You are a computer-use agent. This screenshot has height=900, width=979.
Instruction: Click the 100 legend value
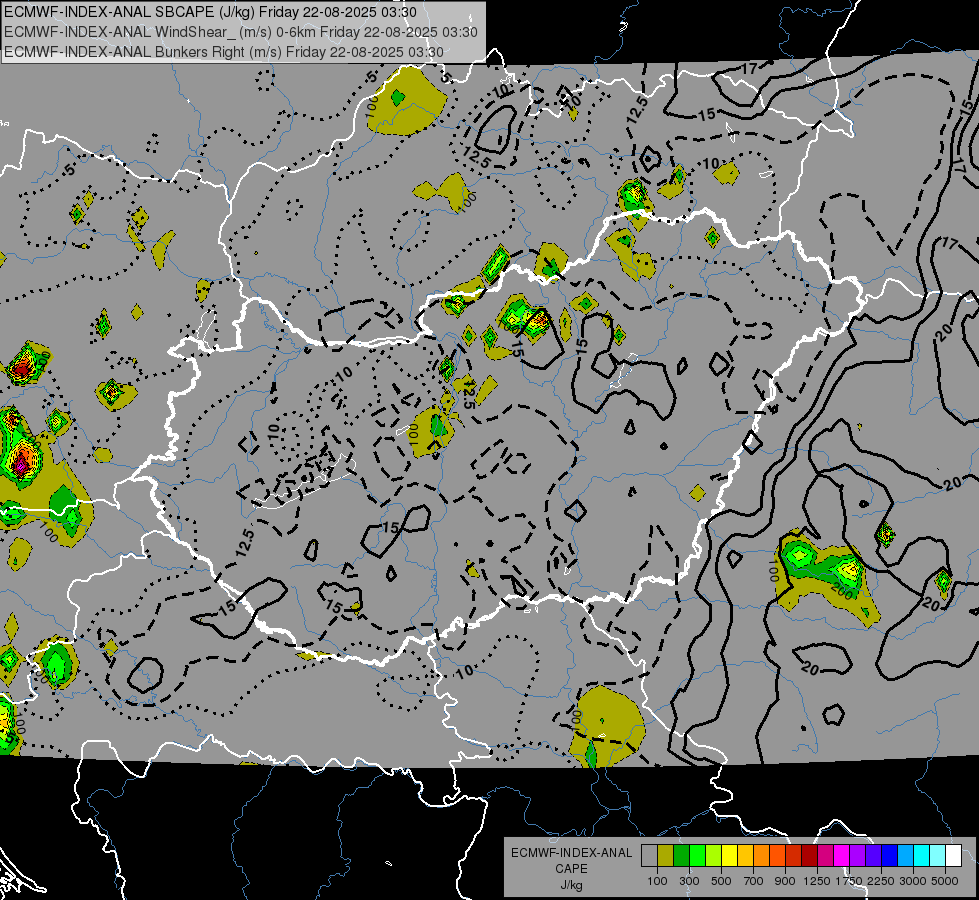(657, 881)
